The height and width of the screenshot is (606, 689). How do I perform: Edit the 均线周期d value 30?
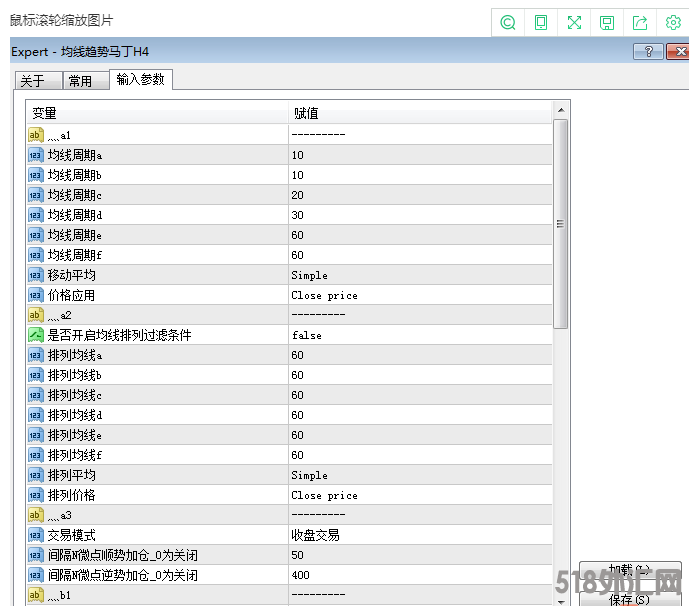tap(420, 215)
